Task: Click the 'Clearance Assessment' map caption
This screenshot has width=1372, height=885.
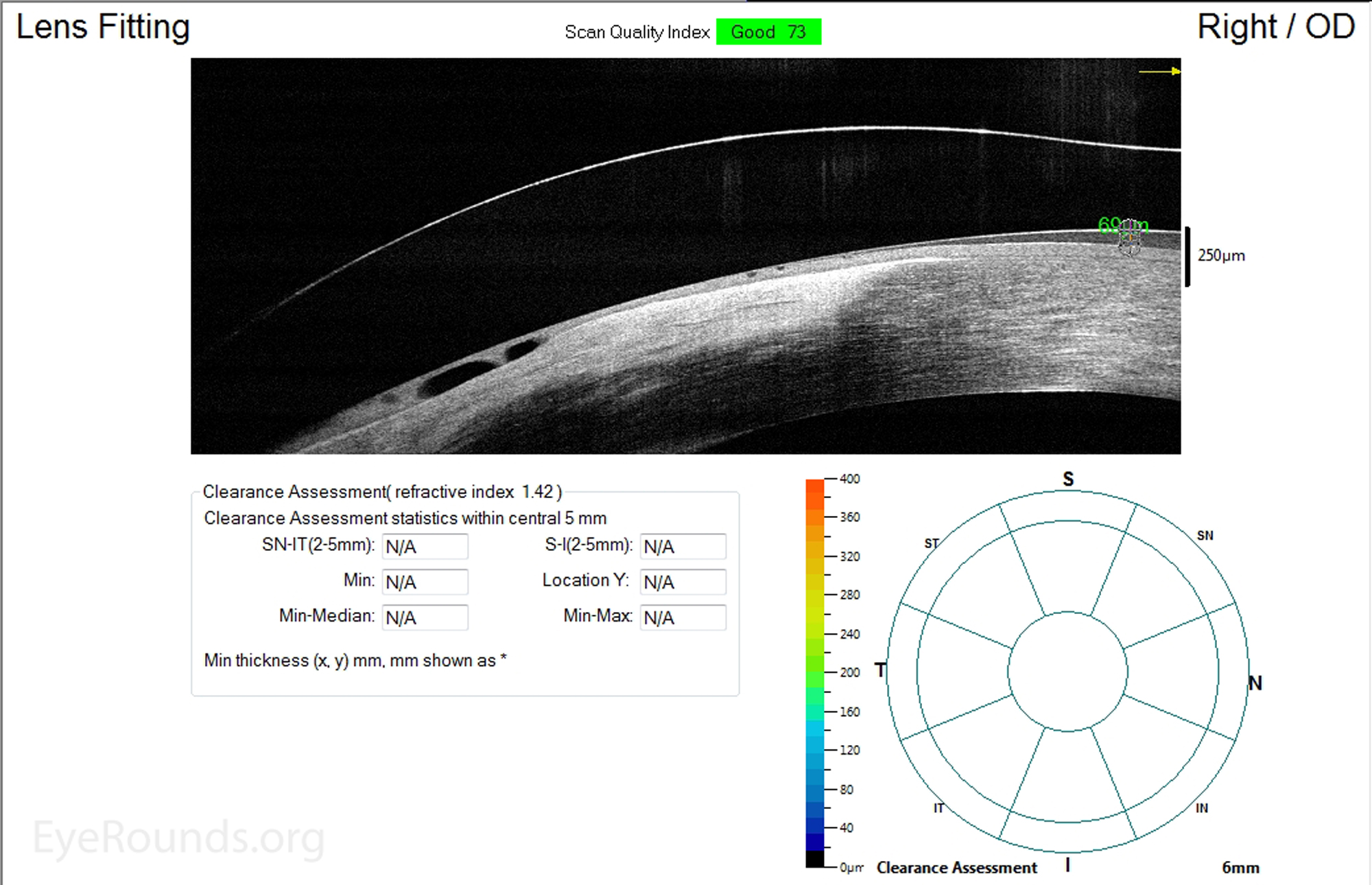Action: click(956, 868)
